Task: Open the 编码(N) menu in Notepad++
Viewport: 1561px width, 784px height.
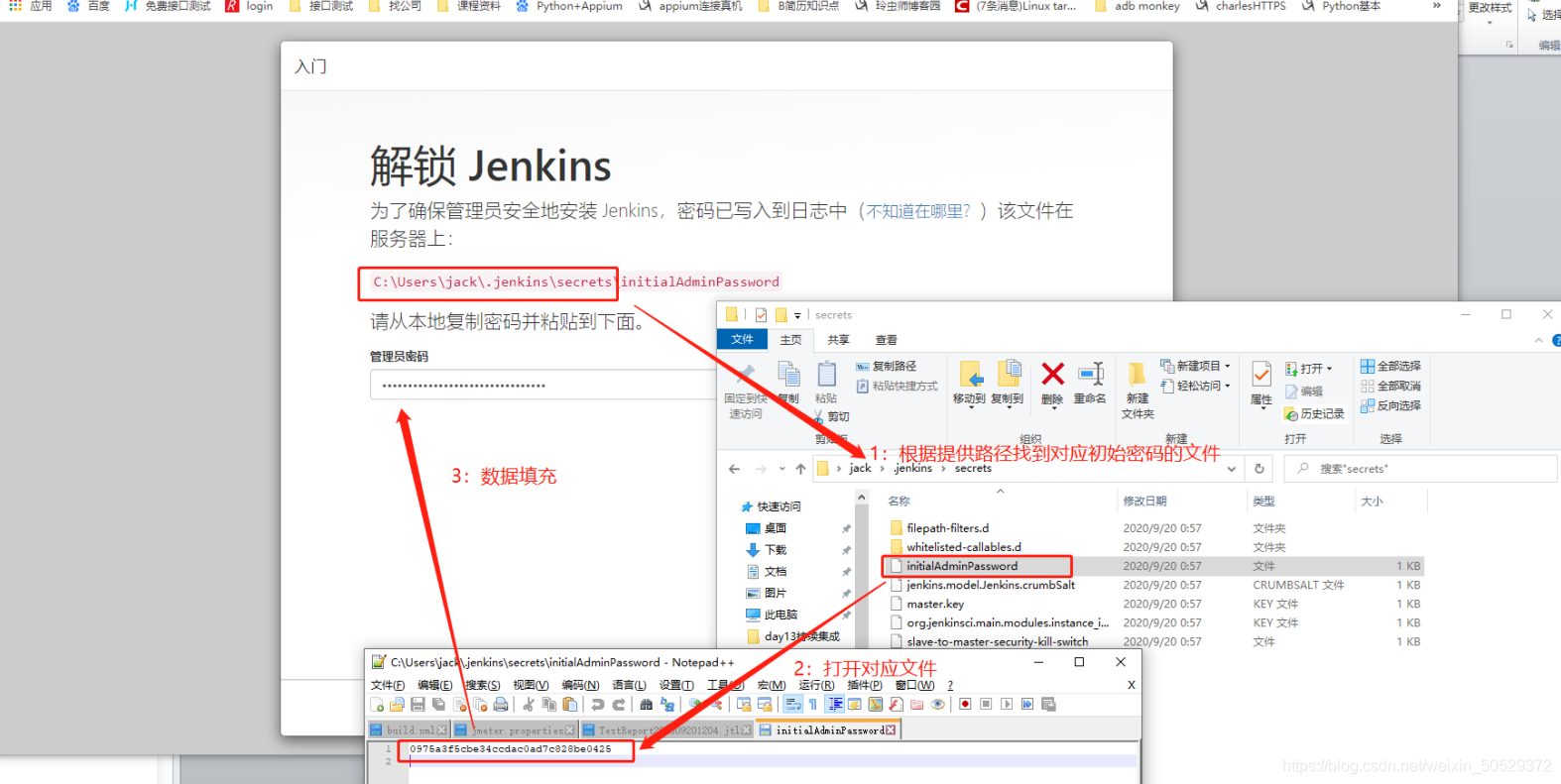Action: [x=580, y=685]
